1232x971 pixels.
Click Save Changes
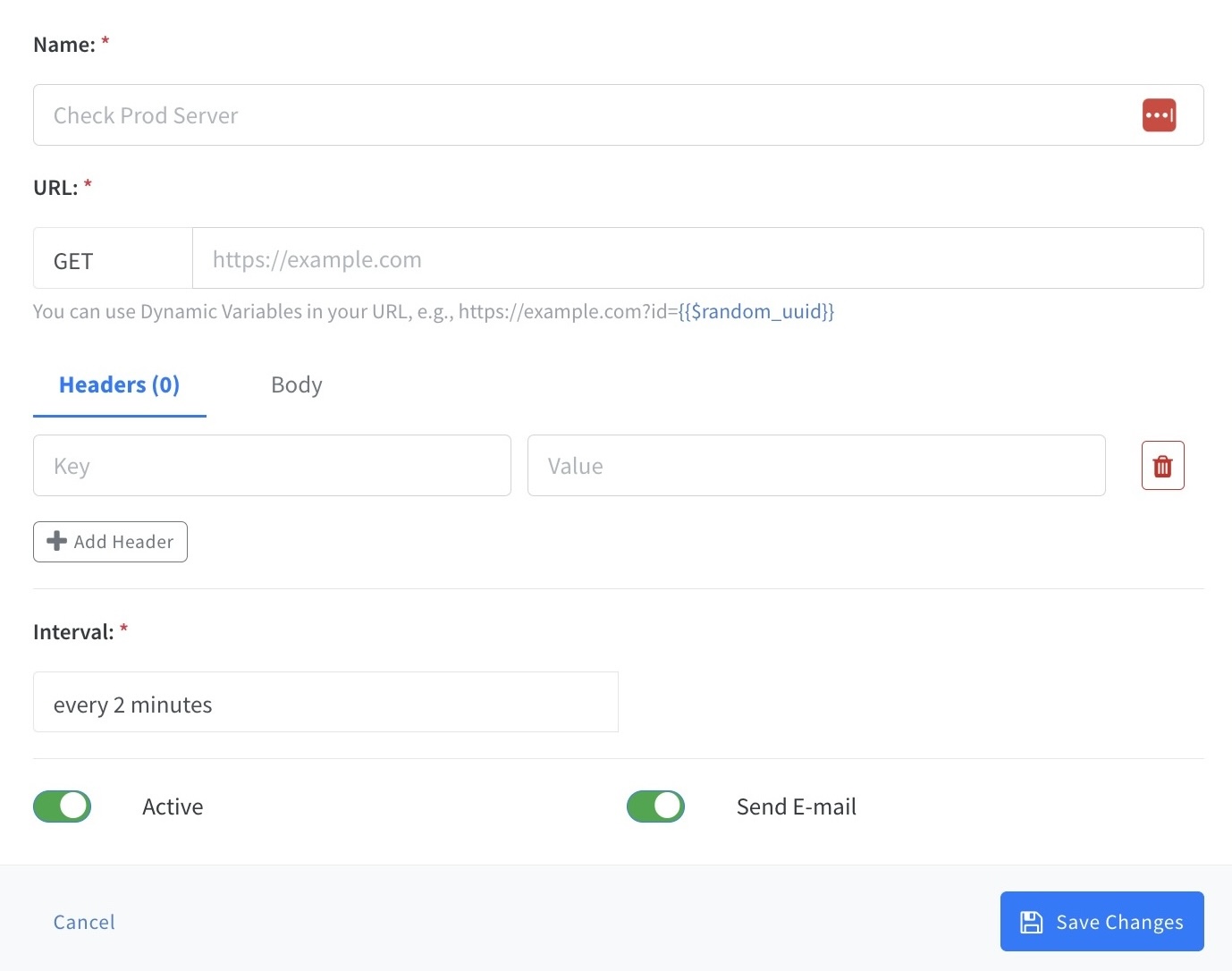click(x=1101, y=922)
